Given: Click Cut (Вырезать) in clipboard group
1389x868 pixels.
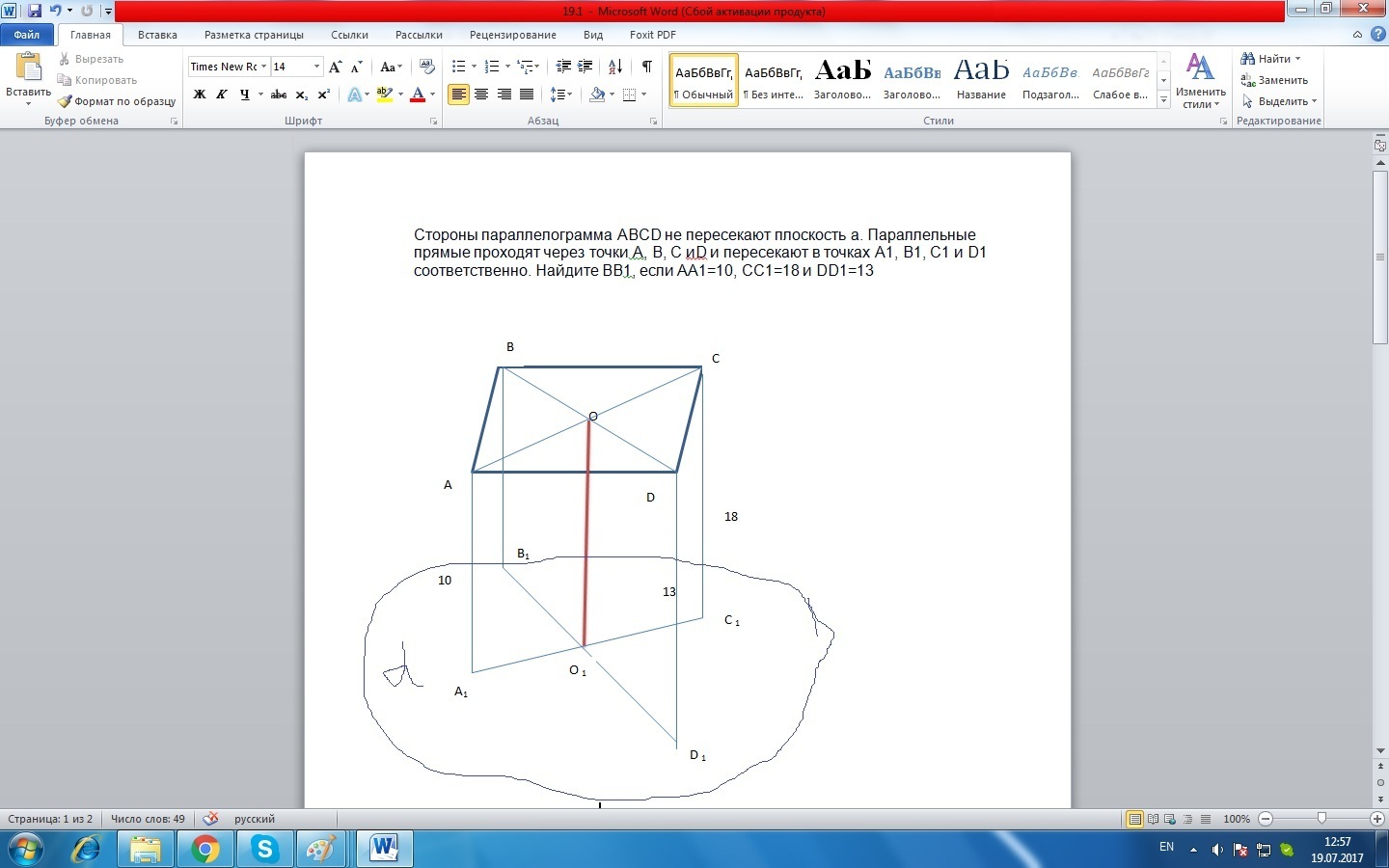Looking at the screenshot, I should point(92,59).
